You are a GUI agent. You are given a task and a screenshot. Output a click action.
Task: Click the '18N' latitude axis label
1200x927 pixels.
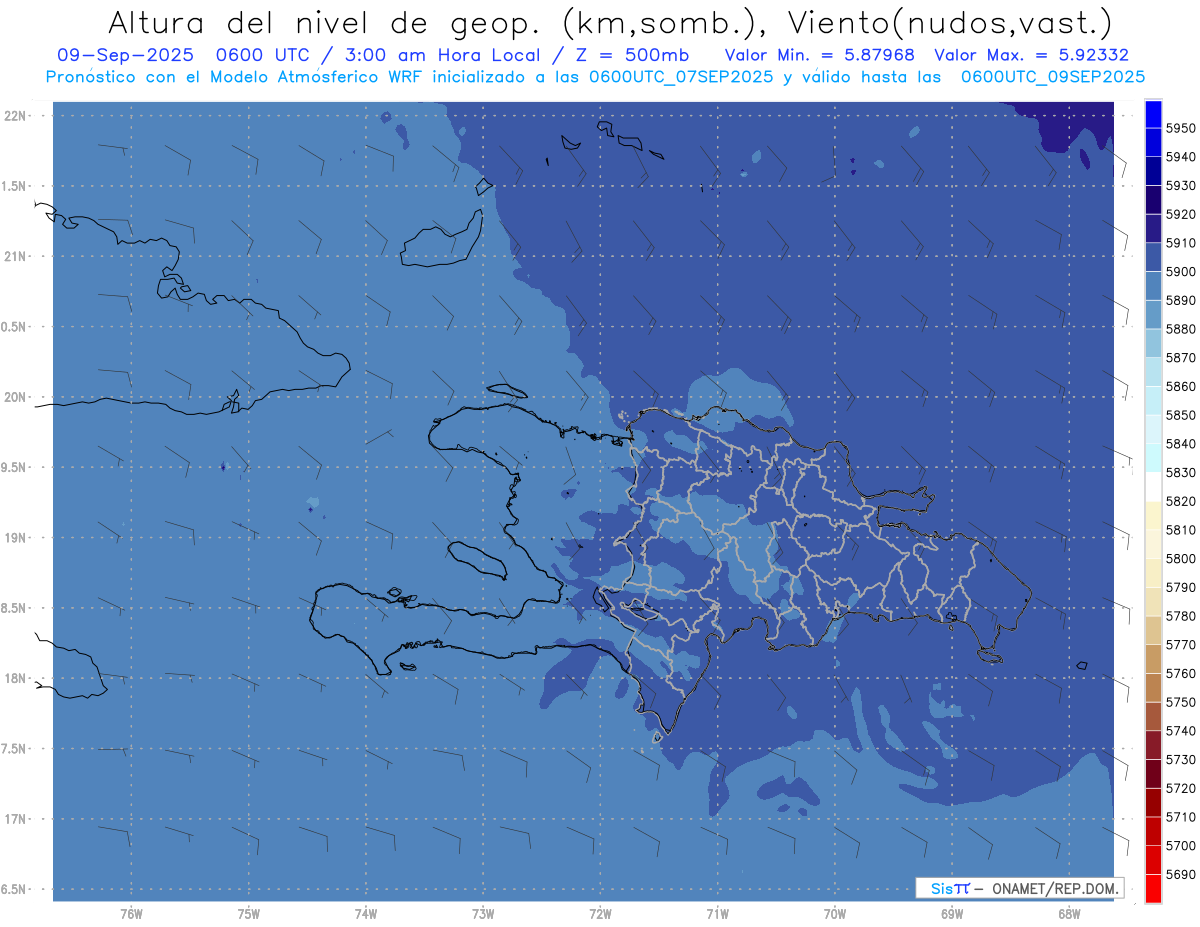[x=17, y=678]
